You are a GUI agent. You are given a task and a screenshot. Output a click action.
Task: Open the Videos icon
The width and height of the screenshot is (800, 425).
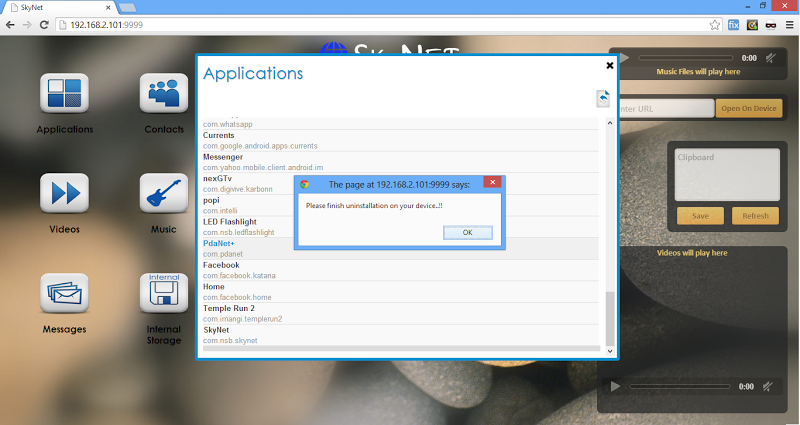coord(64,193)
